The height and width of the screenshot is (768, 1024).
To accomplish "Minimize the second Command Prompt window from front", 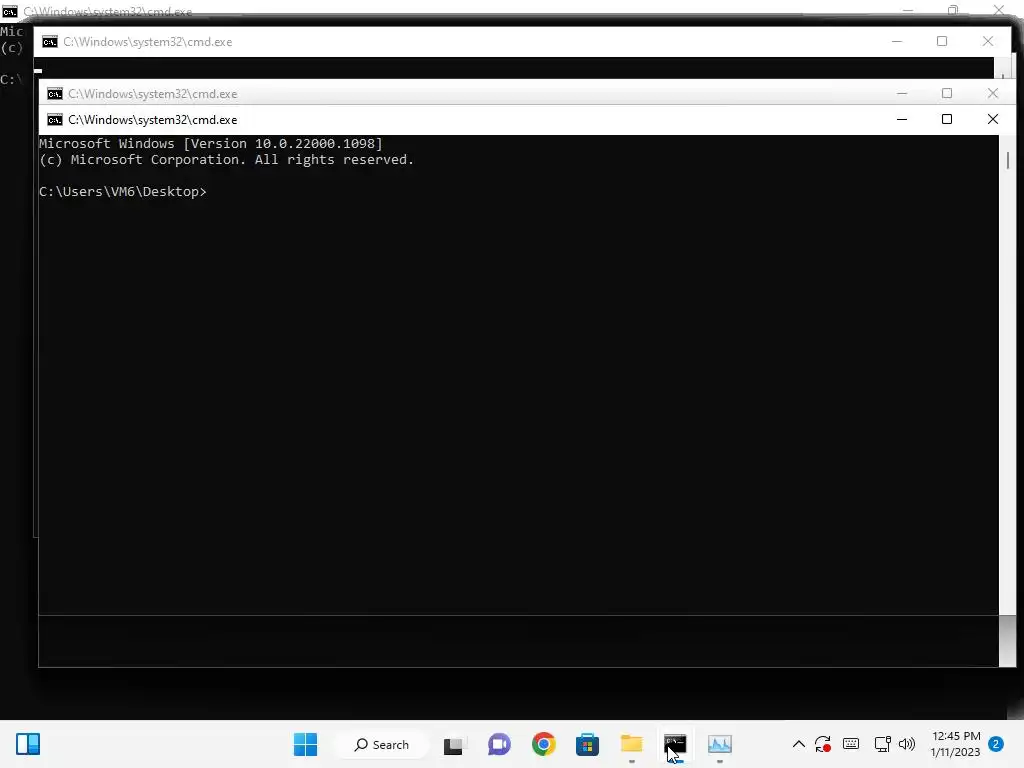I will [902, 93].
